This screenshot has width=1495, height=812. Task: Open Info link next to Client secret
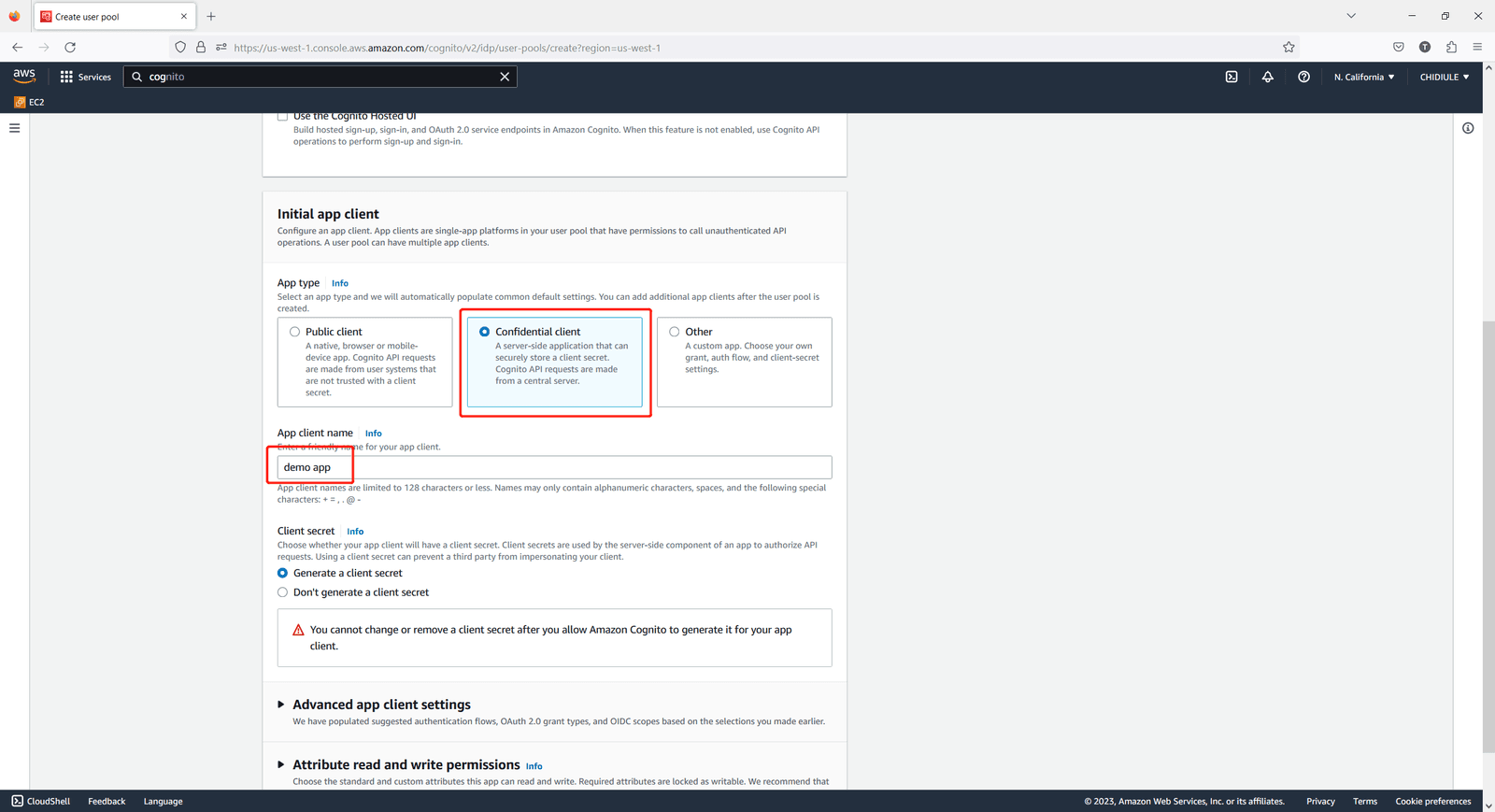(355, 532)
